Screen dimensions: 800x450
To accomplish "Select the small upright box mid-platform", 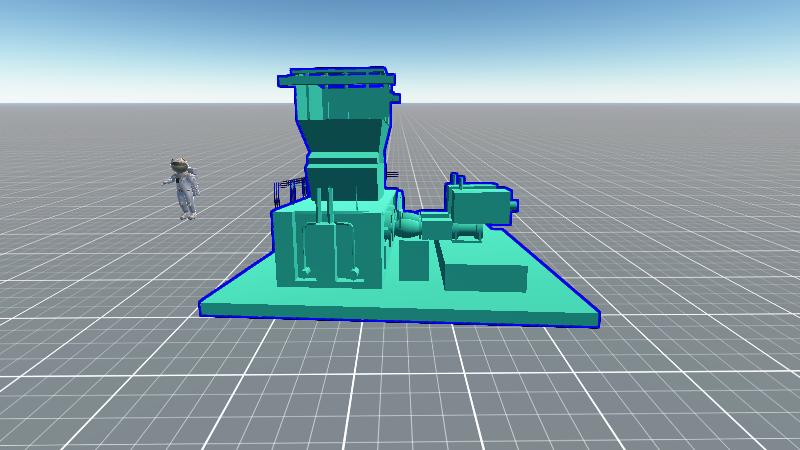I will pos(413,261).
